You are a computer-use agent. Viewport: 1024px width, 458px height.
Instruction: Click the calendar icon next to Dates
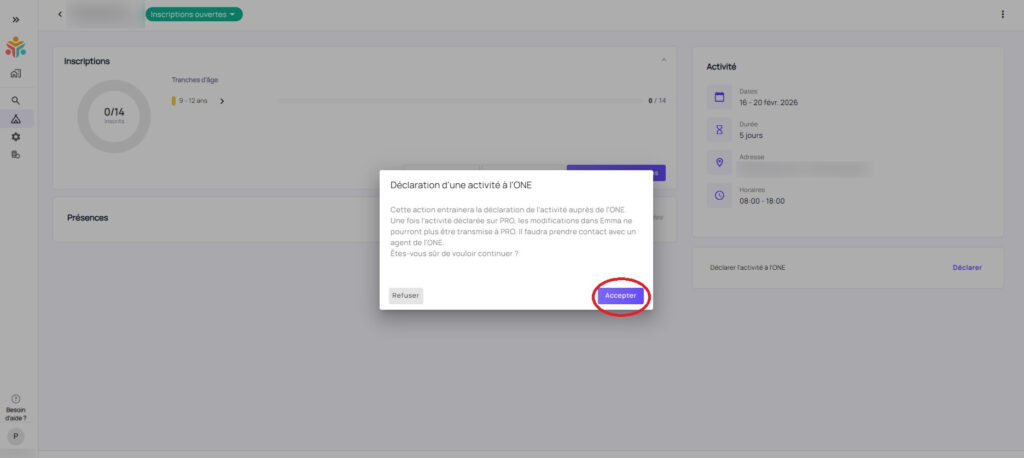(718, 97)
